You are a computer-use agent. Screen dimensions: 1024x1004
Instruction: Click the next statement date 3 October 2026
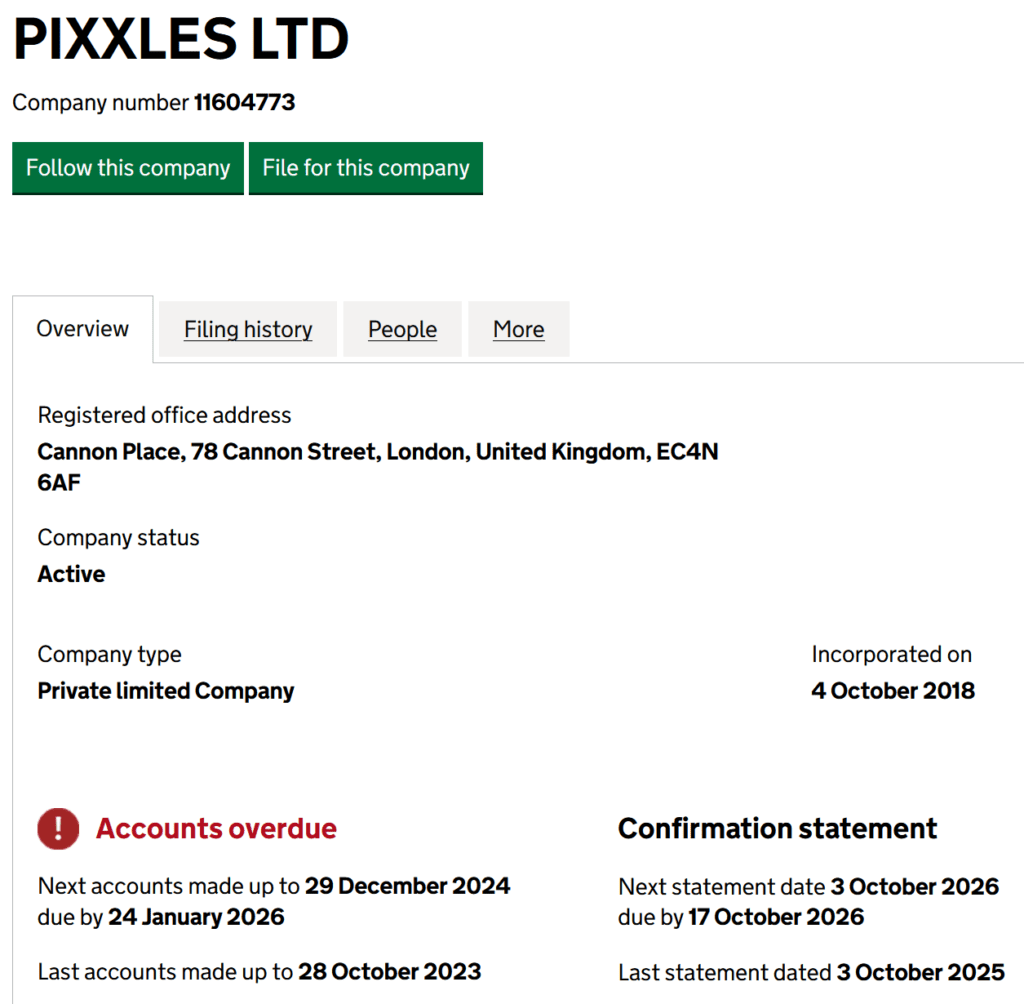pyautogui.click(x=916, y=885)
